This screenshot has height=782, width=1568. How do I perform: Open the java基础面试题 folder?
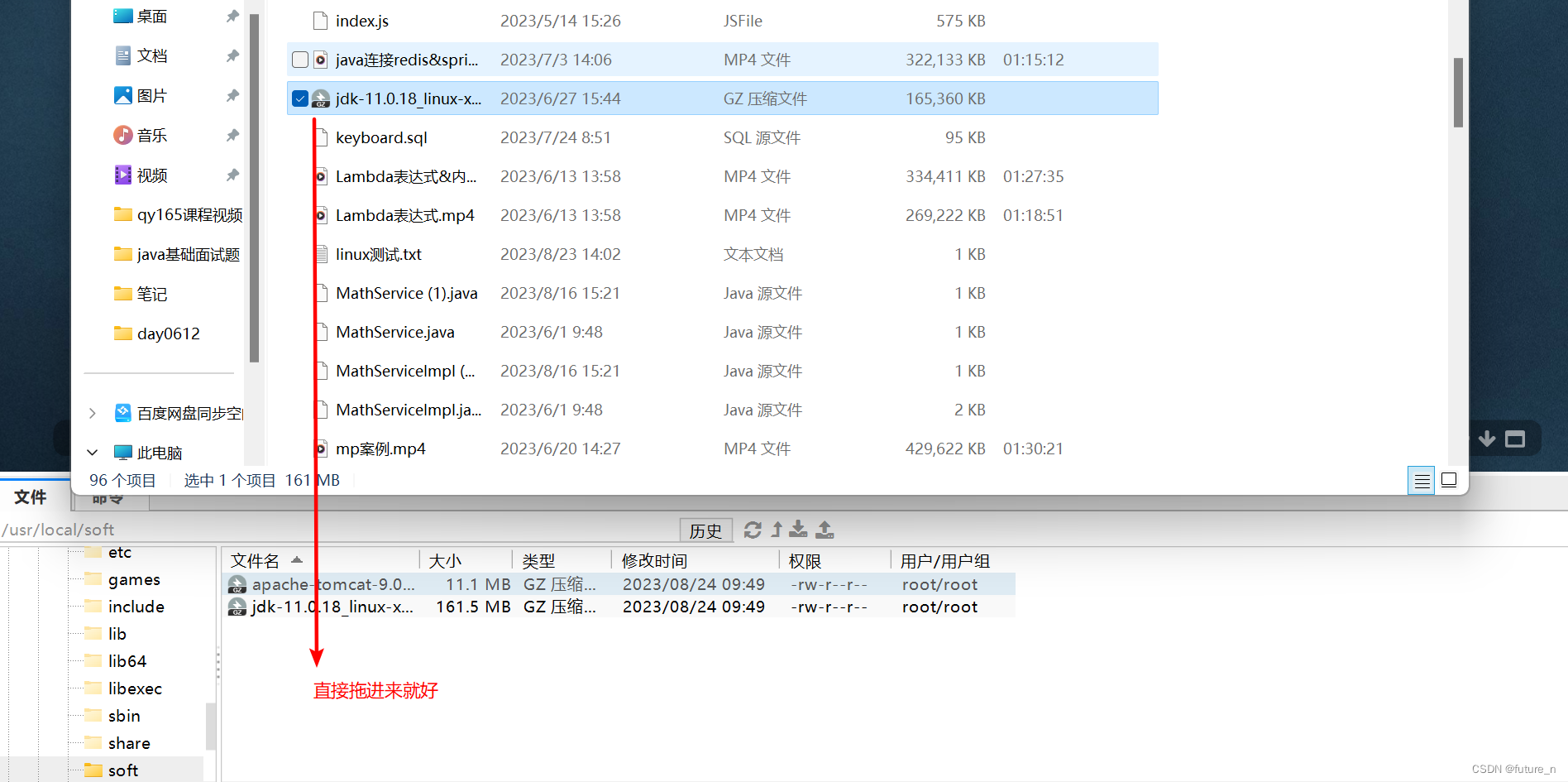(x=177, y=255)
